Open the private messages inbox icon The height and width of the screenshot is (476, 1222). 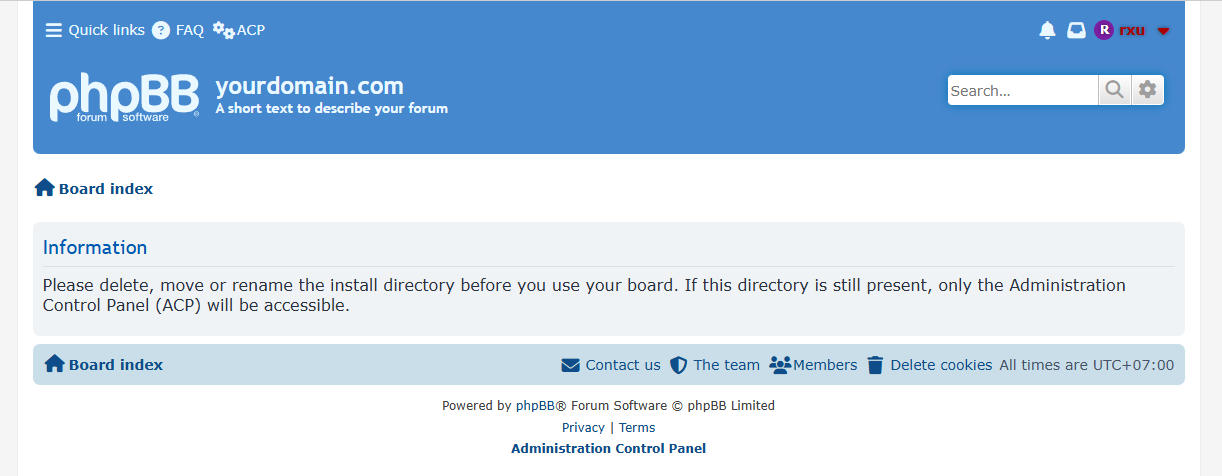(1076, 30)
